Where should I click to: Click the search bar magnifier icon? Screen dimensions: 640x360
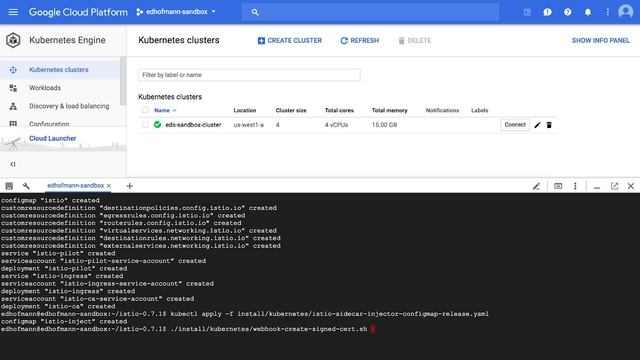pos(255,12)
